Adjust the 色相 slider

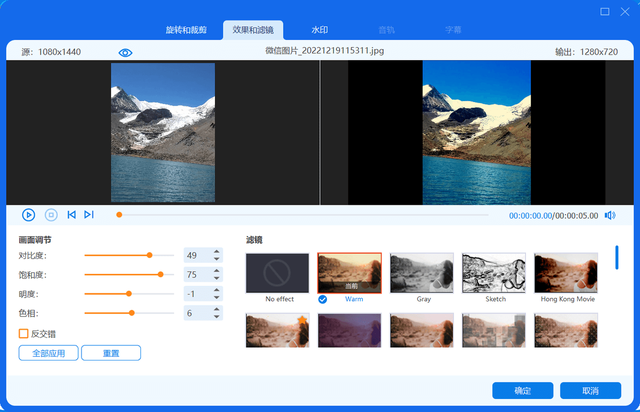[129, 313]
